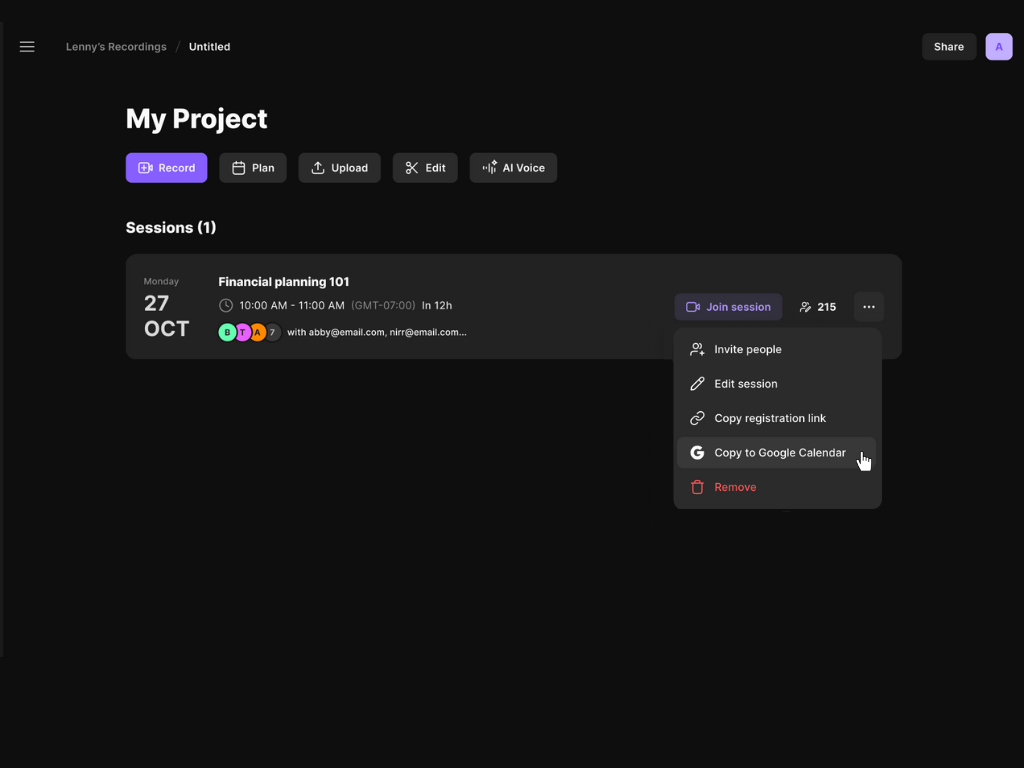Click the Upload button
This screenshot has width=1024, height=768.
coord(339,168)
